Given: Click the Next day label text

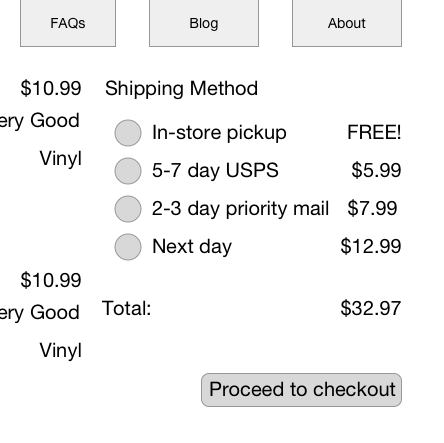Looking at the screenshot, I should tap(192, 247).
